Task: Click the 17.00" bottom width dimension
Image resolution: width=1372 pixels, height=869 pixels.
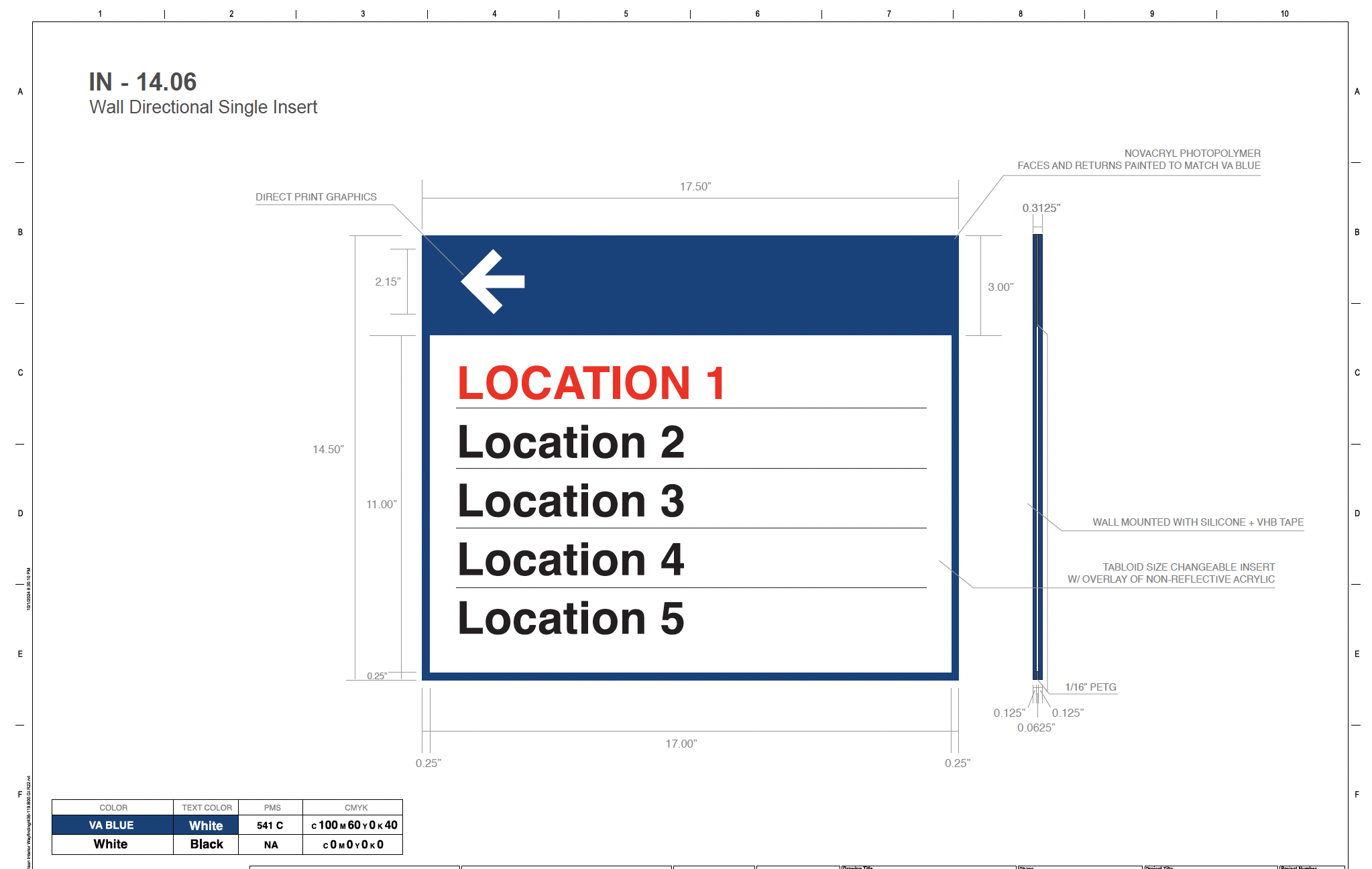Action: (681, 744)
